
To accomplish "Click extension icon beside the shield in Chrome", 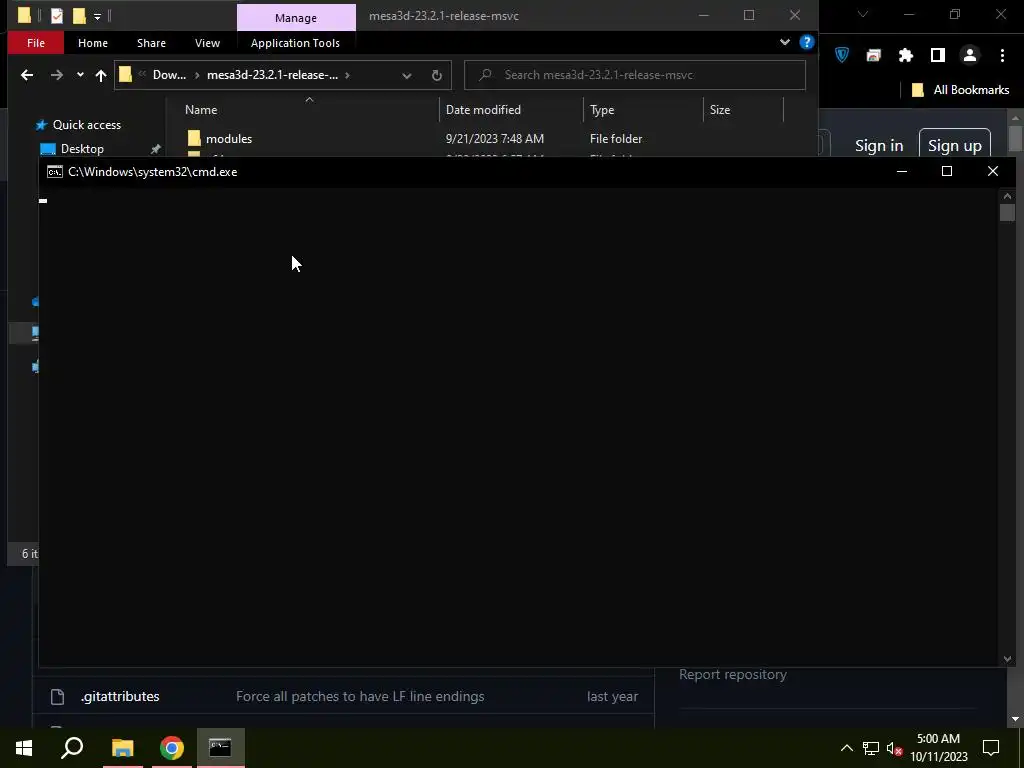I will [x=873, y=56].
